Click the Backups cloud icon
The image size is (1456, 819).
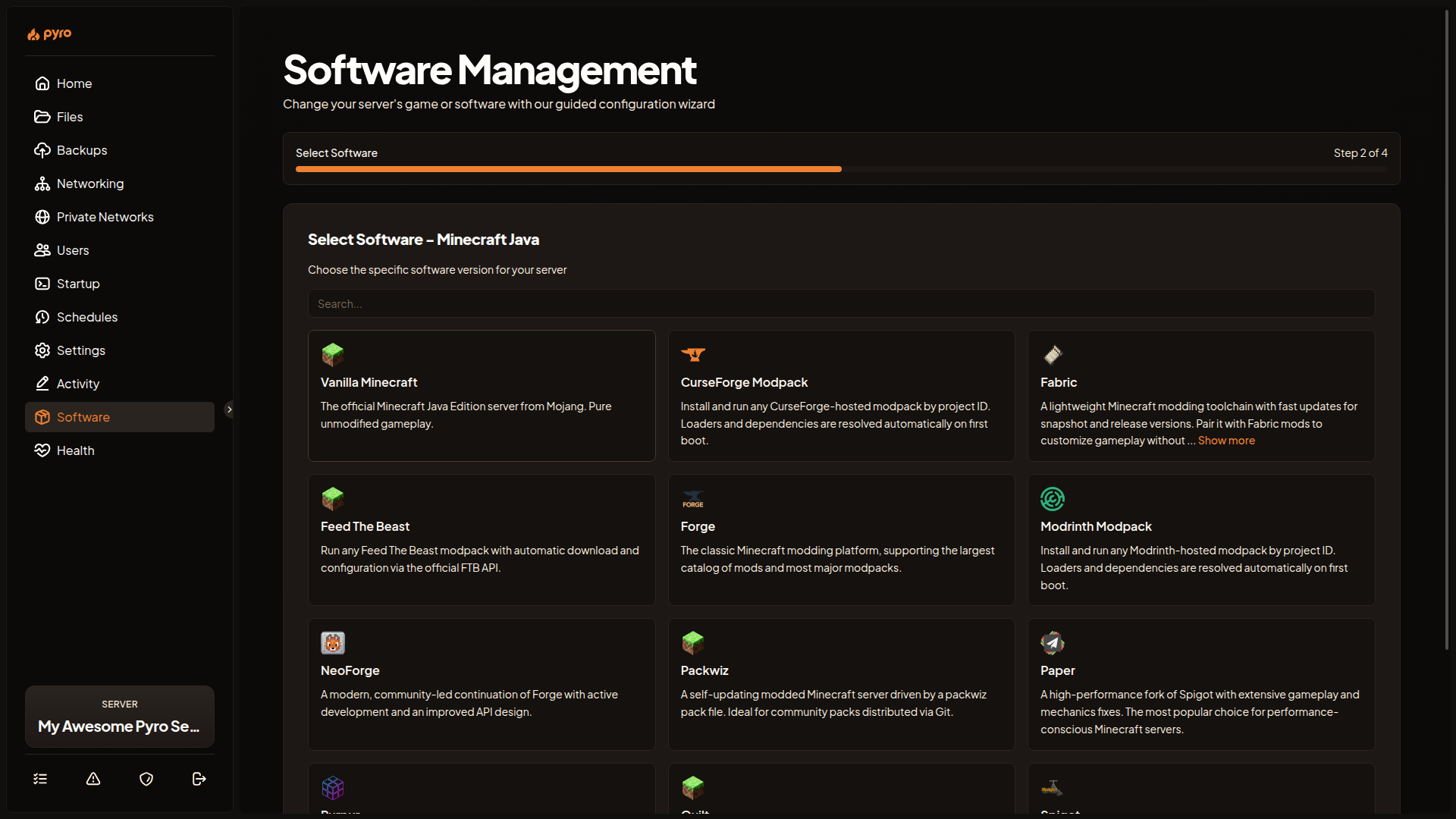coord(42,150)
